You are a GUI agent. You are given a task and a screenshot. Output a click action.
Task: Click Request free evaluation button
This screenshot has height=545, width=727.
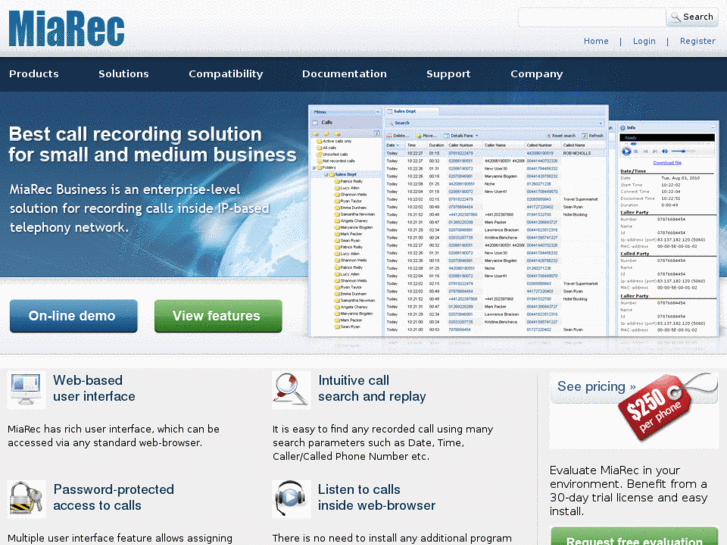click(634, 537)
